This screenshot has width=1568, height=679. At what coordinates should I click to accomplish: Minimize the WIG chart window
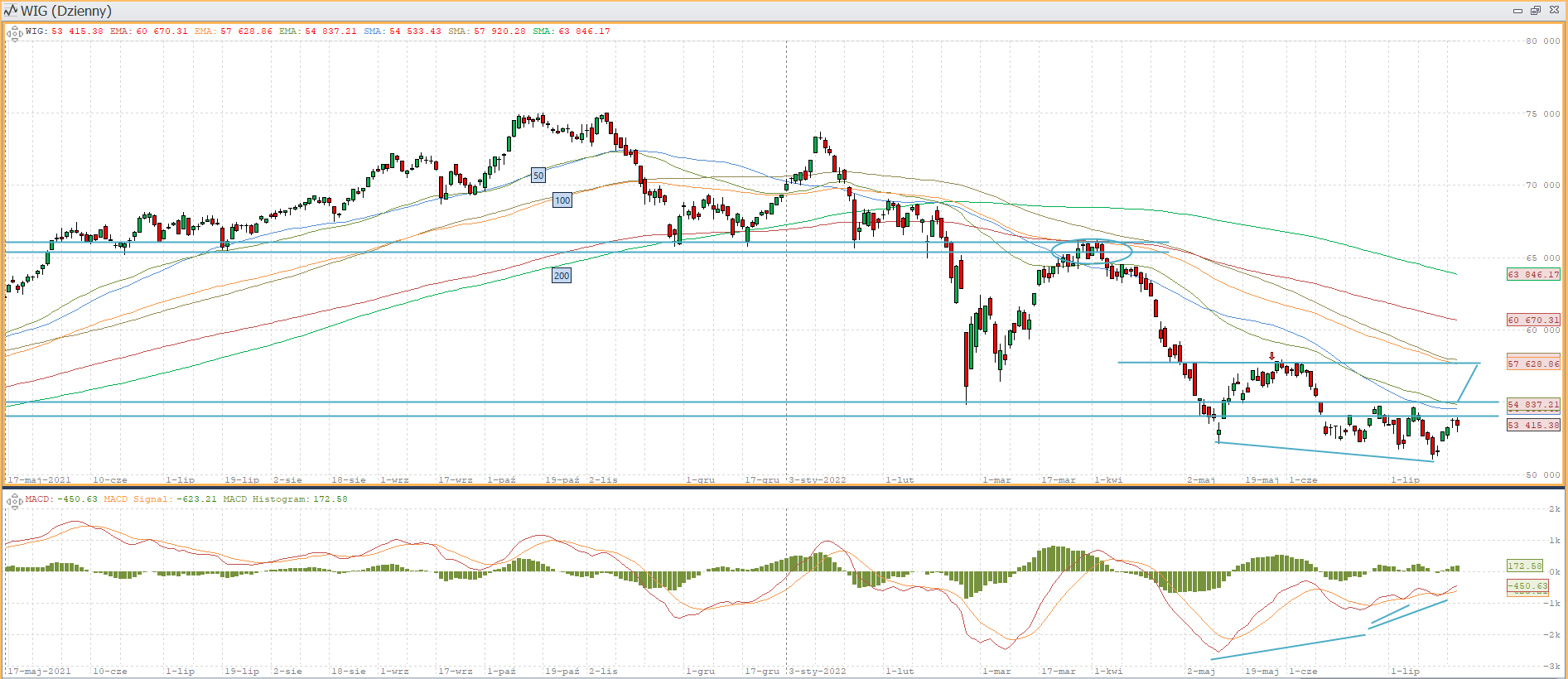(x=1517, y=11)
